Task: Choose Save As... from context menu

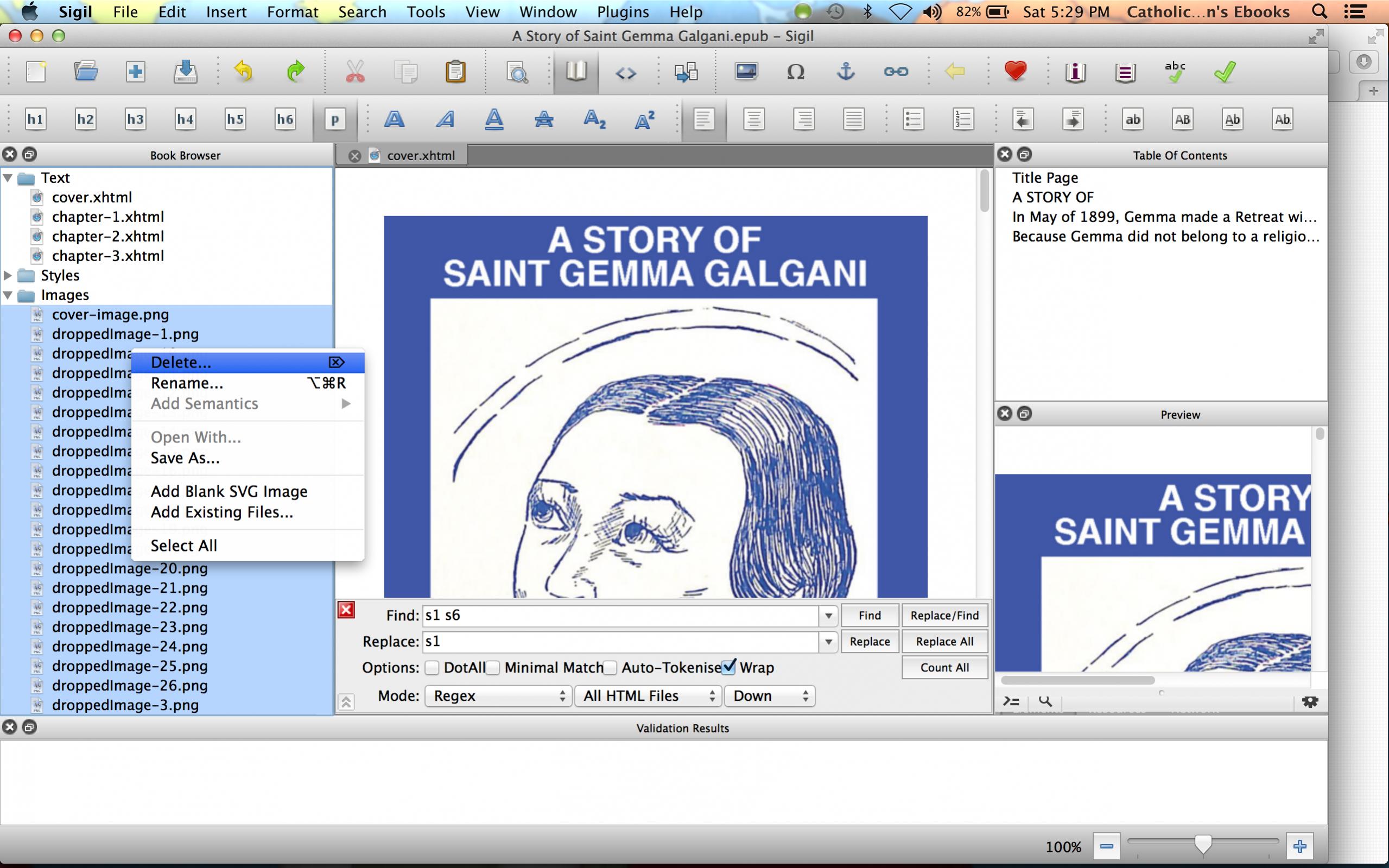Action: [x=248, y=458]
